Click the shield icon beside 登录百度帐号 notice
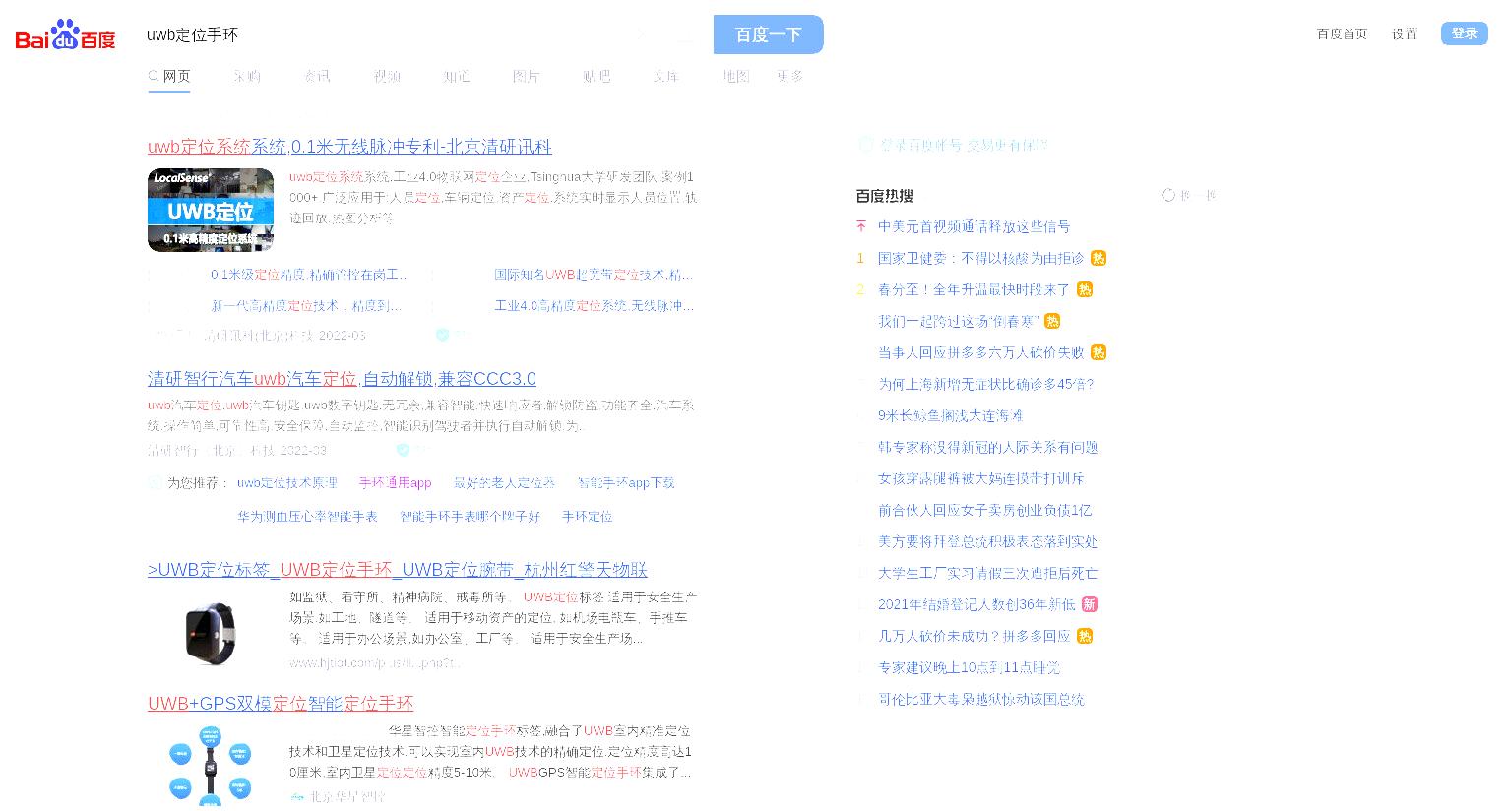 tap(865, 145)
